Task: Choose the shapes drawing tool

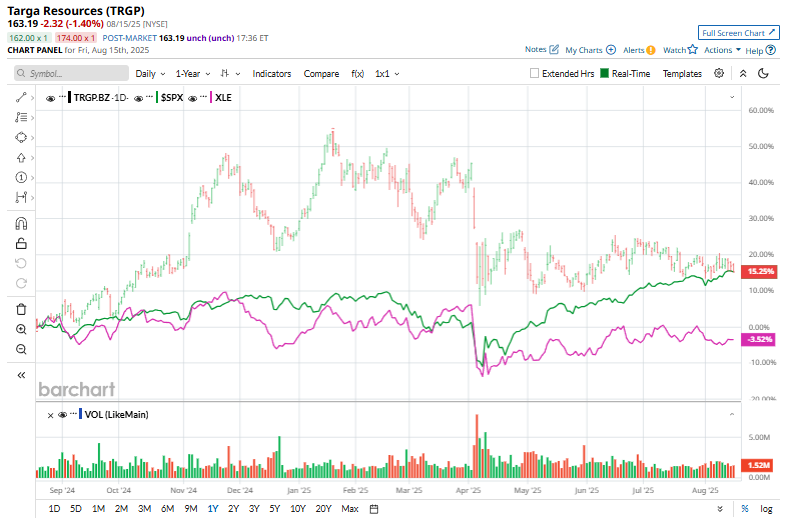Action: 21,138
